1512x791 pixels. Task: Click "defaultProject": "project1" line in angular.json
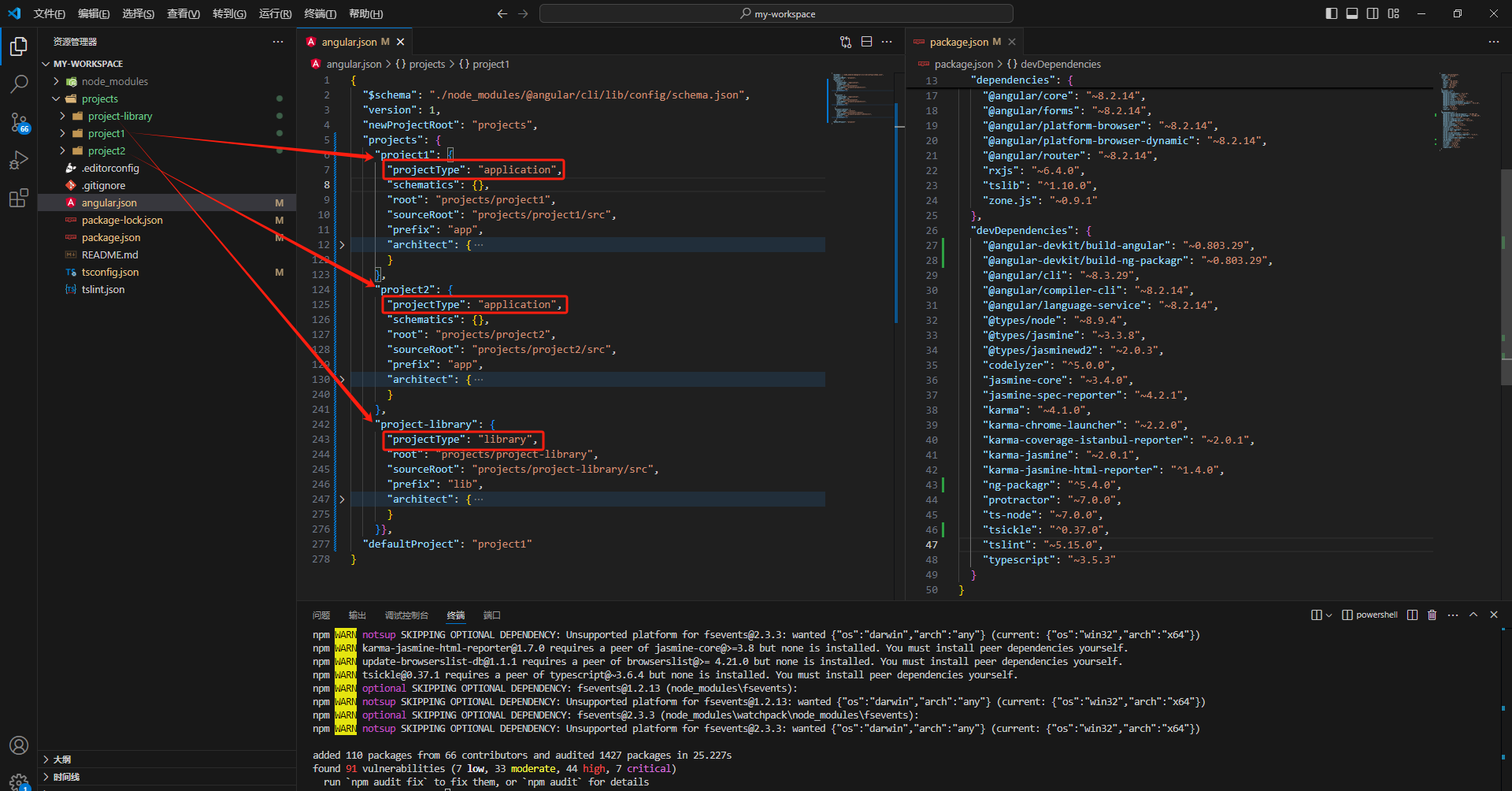pos(447,544)
